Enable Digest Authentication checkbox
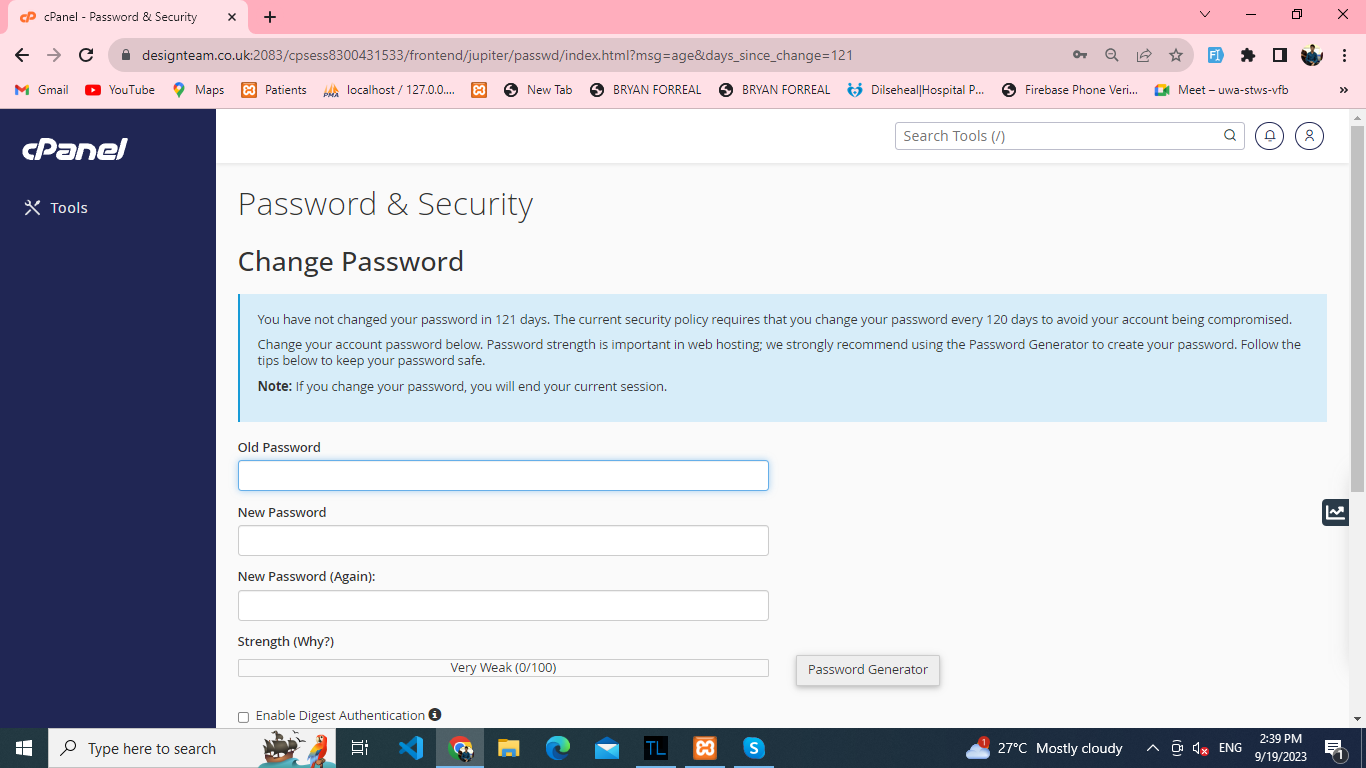 point(243,717)
